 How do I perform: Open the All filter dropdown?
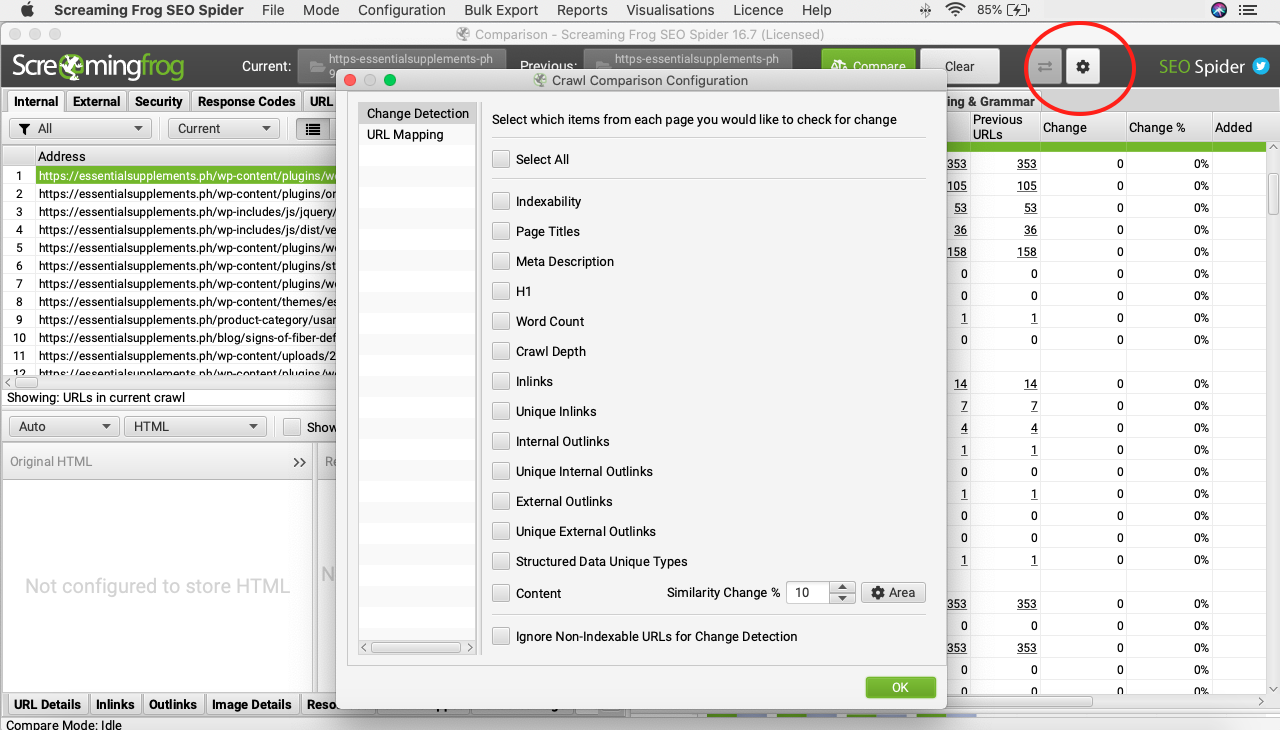coord(80,129)
